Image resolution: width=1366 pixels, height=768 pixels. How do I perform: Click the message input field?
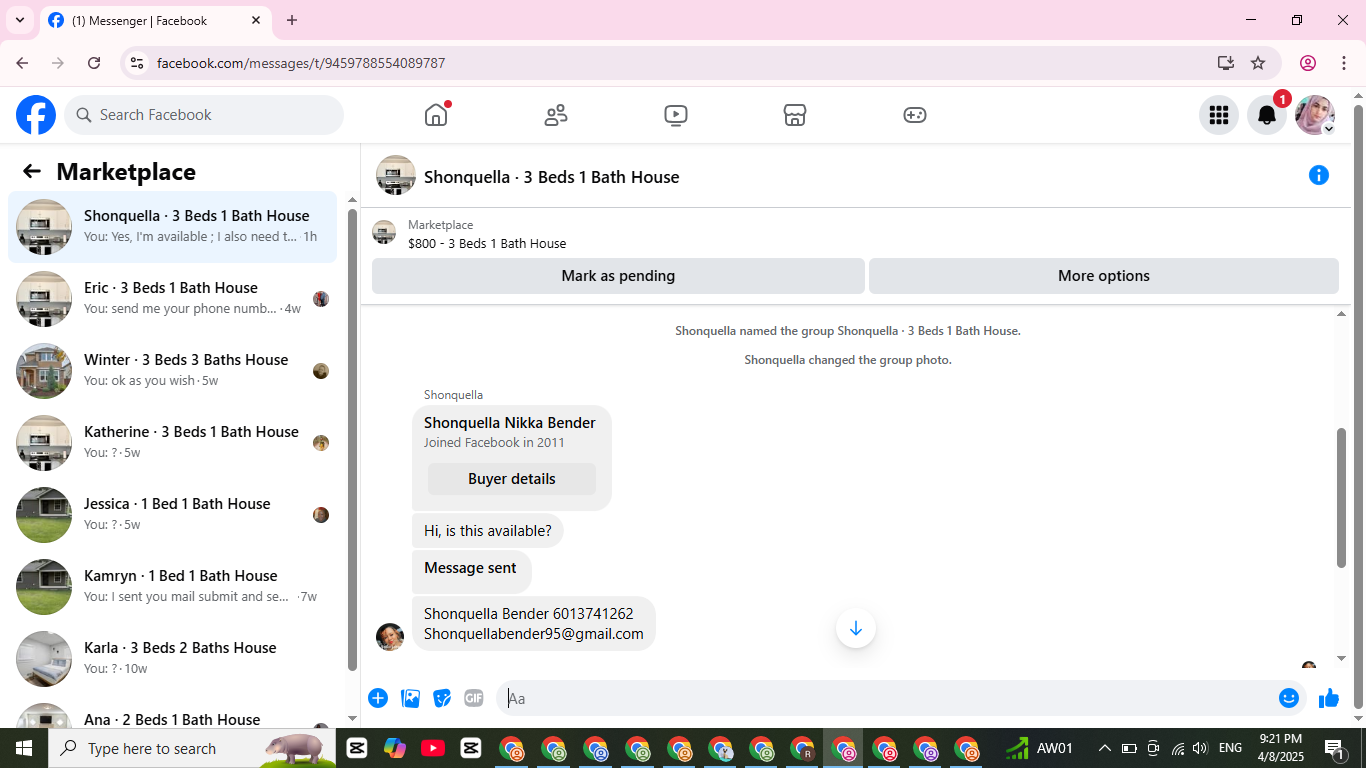point(885,698)
